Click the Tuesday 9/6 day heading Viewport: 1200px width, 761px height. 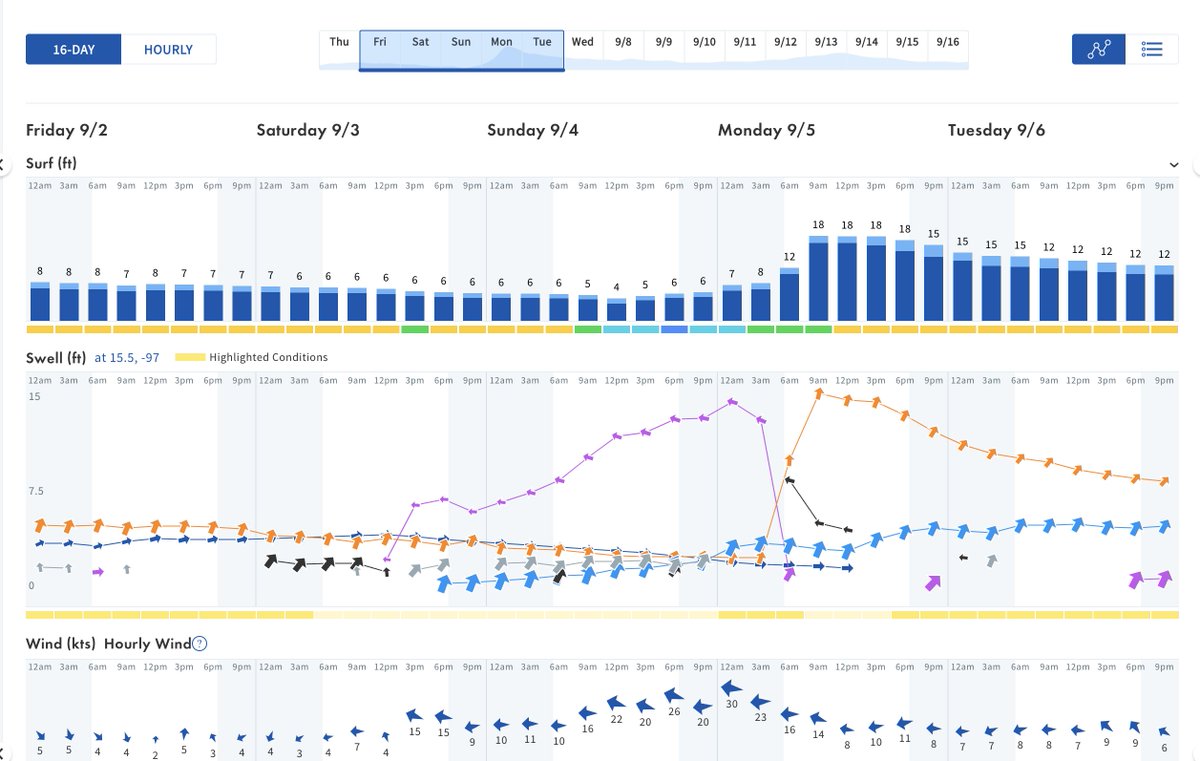click(x=997, y=130)
